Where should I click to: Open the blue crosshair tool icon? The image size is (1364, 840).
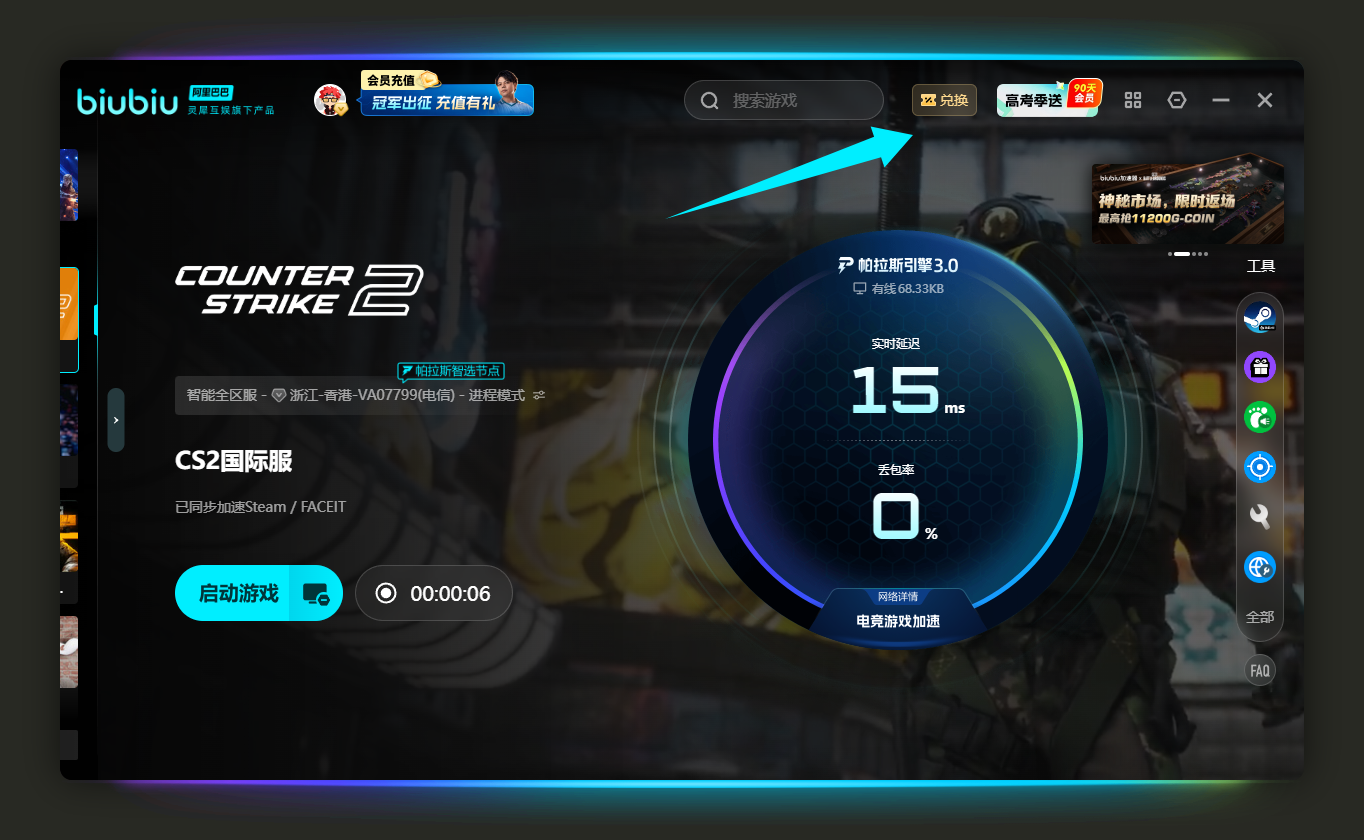click(1259, 467)
